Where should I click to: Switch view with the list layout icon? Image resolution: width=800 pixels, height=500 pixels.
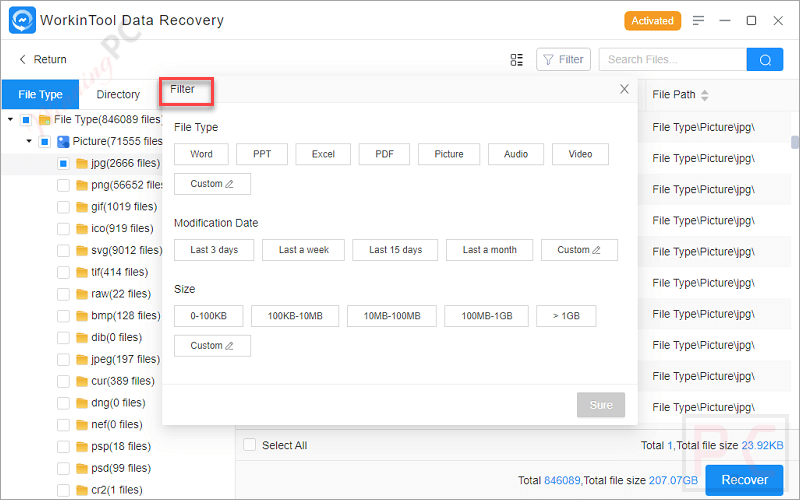516,60
